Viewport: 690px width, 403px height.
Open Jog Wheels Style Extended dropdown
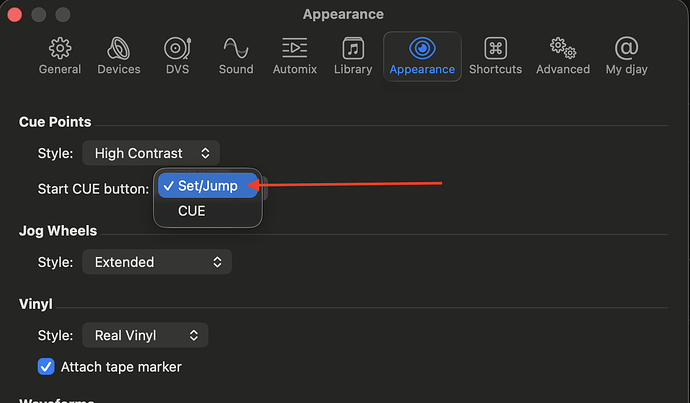coord(157,262)
